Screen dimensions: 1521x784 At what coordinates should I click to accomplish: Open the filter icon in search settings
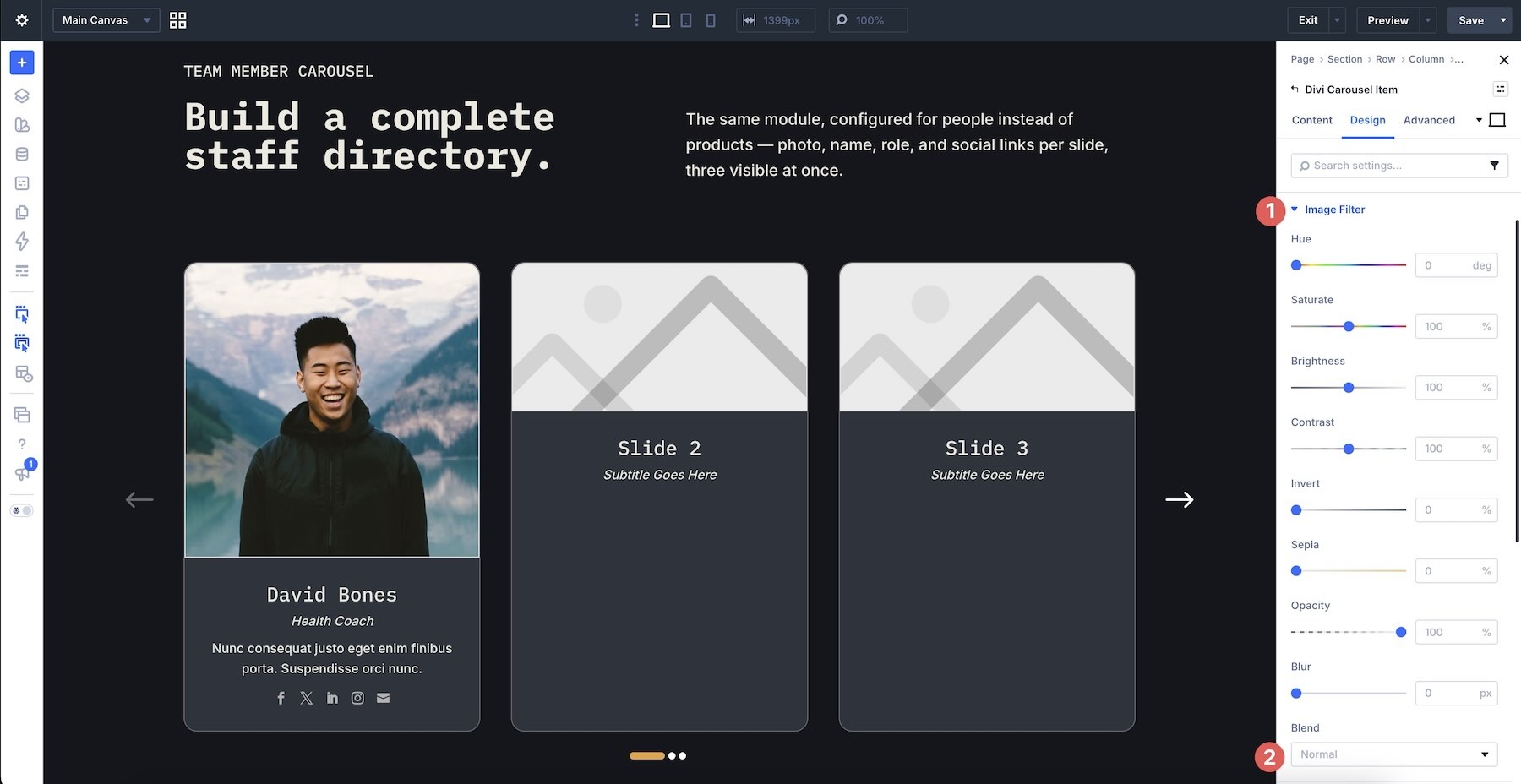tap(1494, 166)
